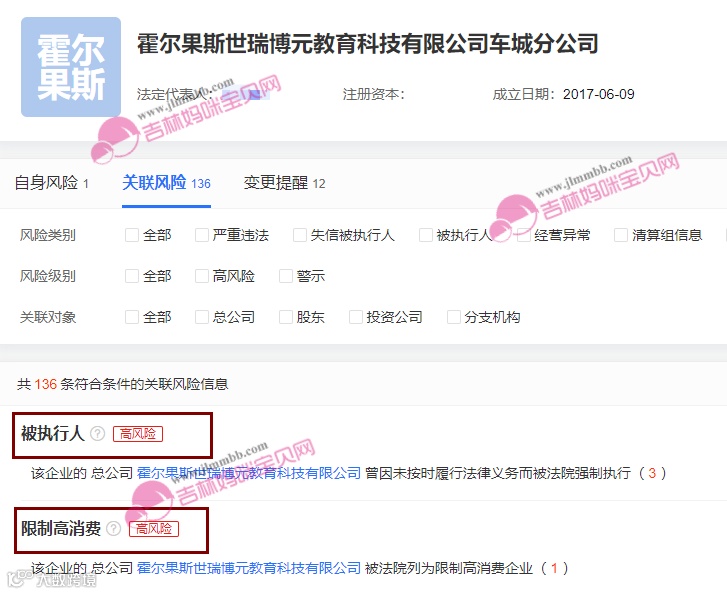The height and width of the screenshot is (594, 727).
Task: Click the 被执行人 section heading
Action: (x=52, y=434)
